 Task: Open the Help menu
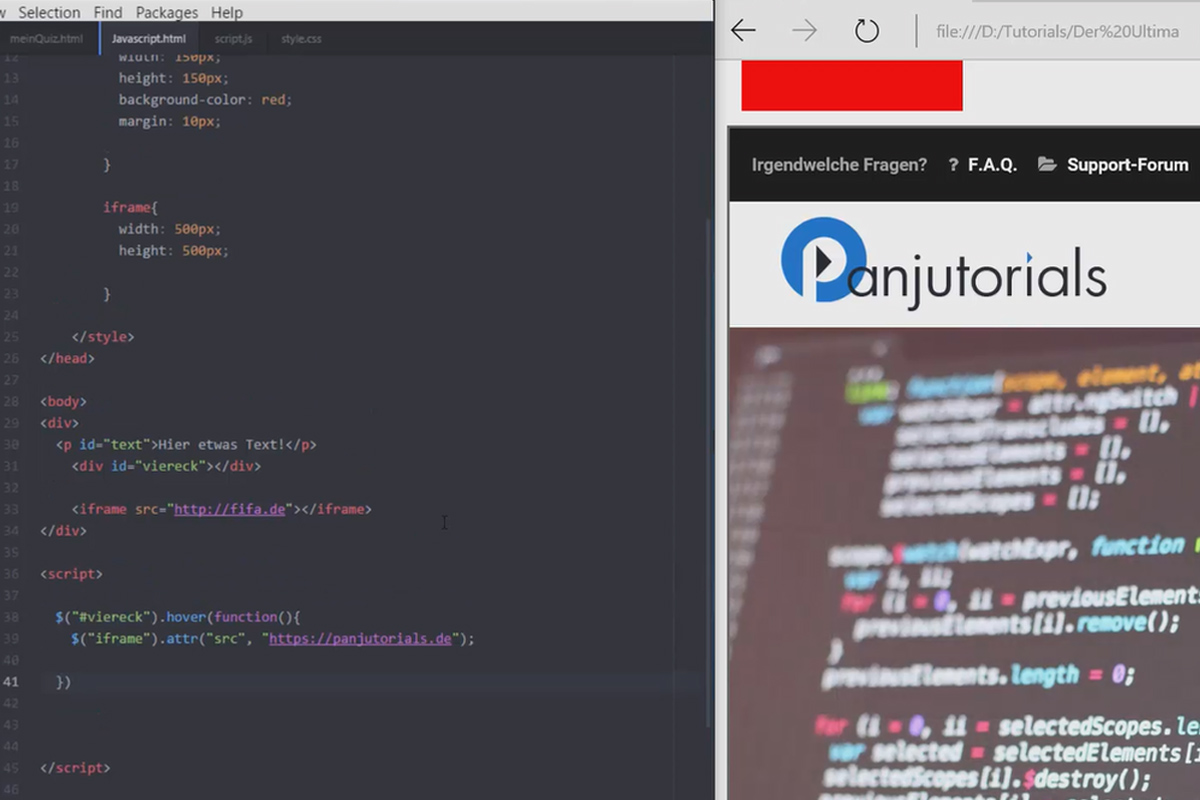pyautogui.click(x=227, y=12)
